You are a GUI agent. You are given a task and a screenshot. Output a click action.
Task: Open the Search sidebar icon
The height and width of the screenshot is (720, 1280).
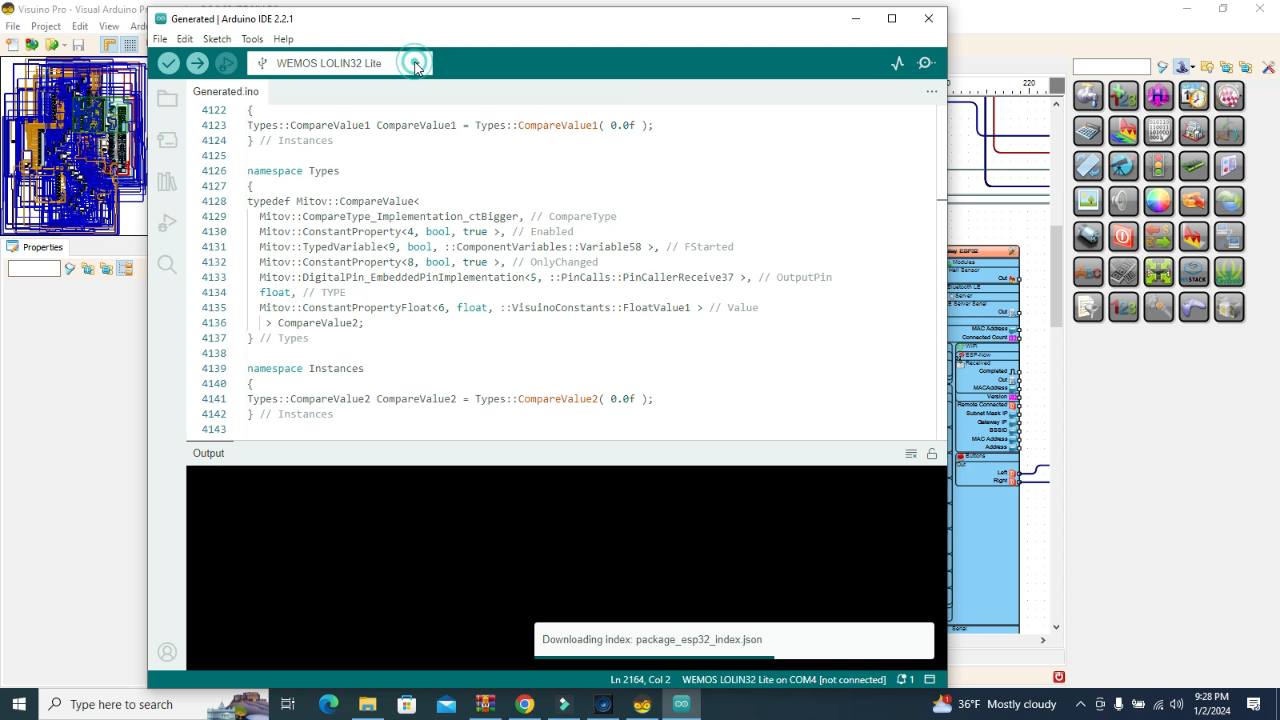tap(167, 264)
